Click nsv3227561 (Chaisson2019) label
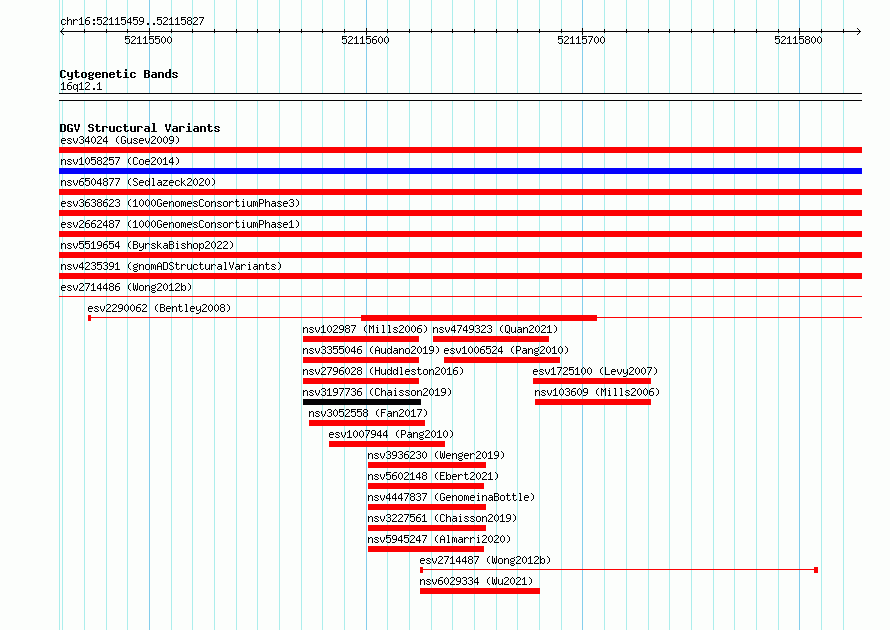 (x=442, y=518)
